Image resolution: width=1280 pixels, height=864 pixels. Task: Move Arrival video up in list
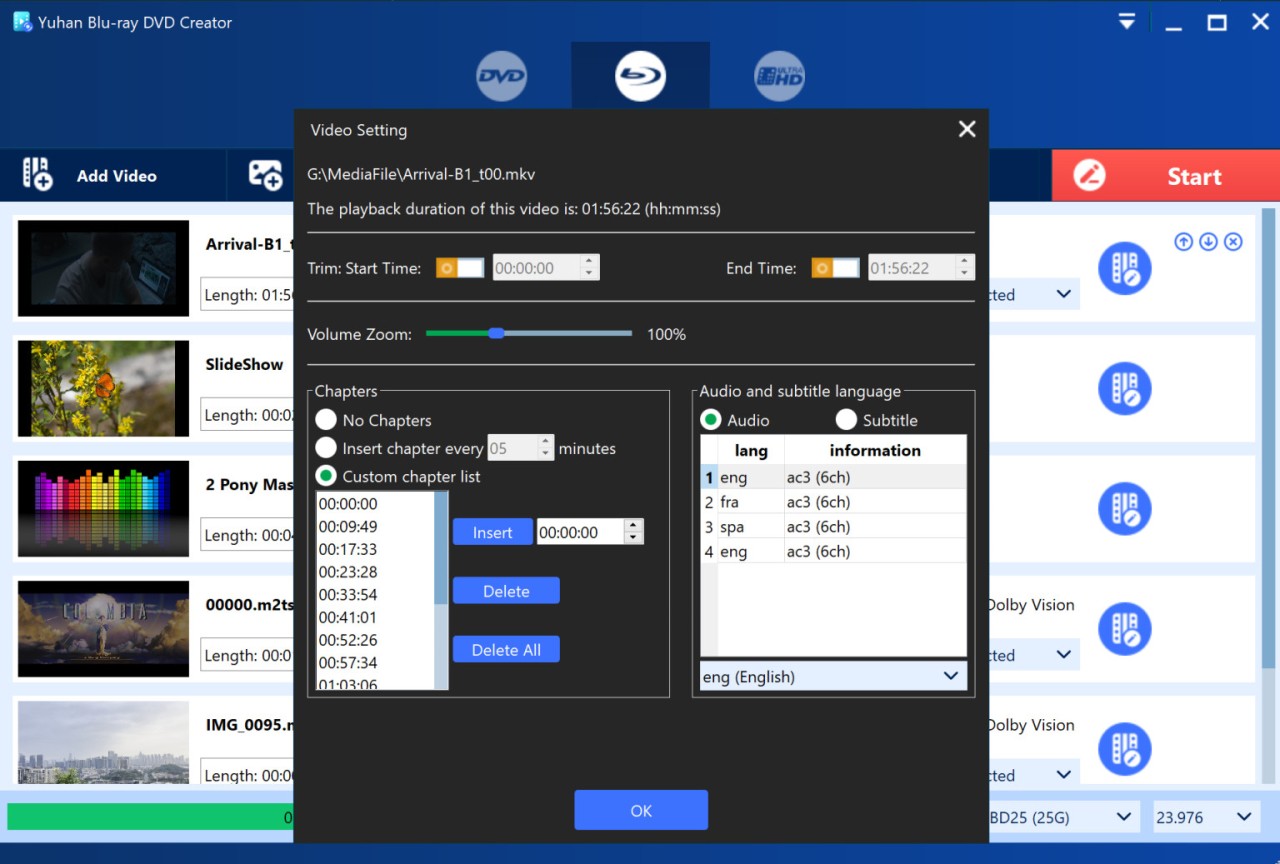tap(1183, 242)
